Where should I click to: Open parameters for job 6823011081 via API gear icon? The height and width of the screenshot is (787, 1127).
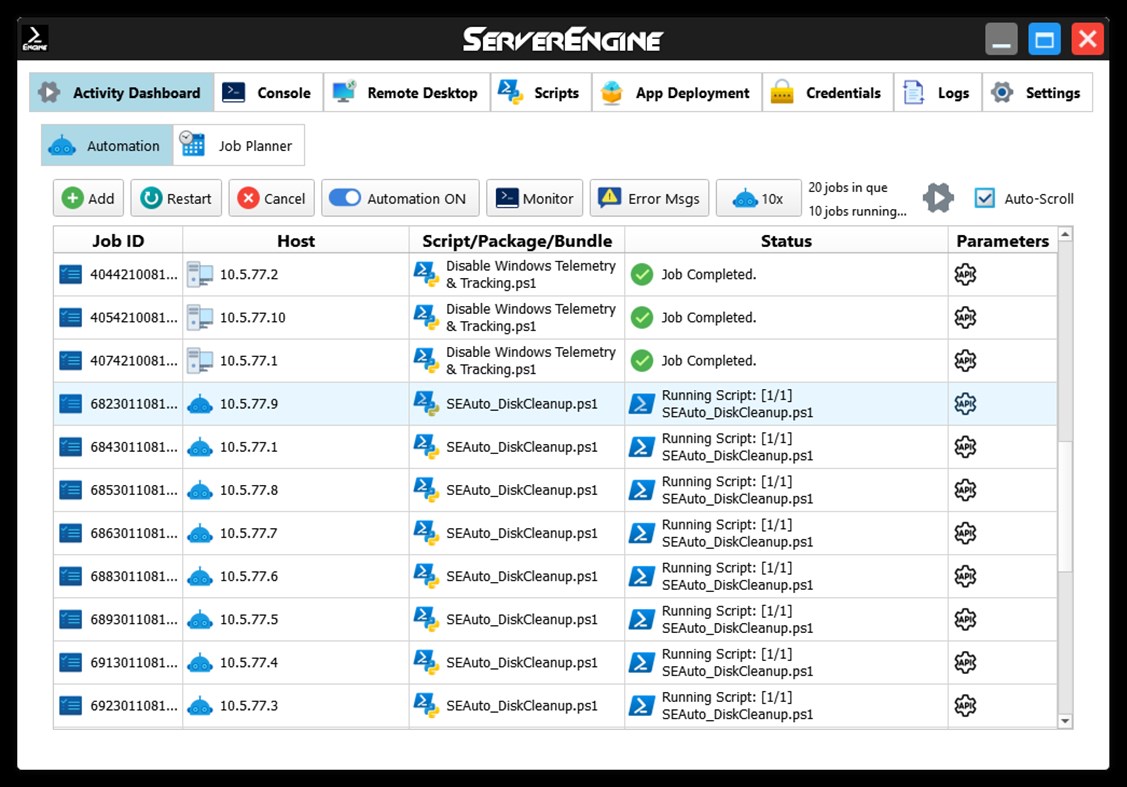tap(965, 403)
